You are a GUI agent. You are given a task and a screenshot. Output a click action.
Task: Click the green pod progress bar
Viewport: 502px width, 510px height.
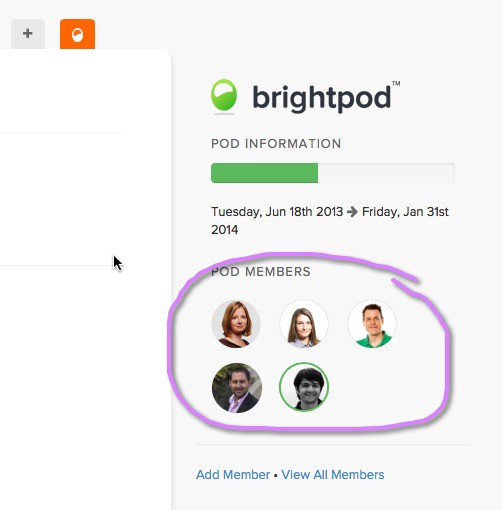(x=333, y=173)
